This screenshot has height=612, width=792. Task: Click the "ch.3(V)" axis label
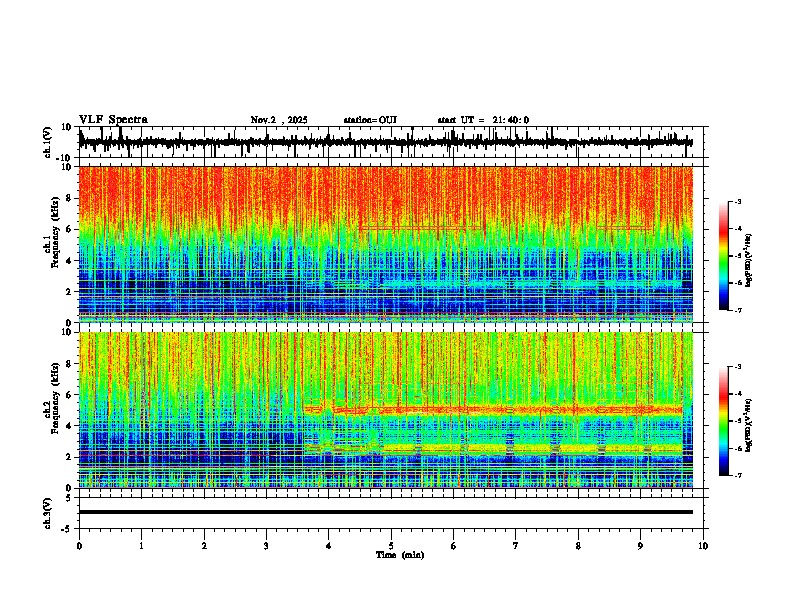click(47, 513)
